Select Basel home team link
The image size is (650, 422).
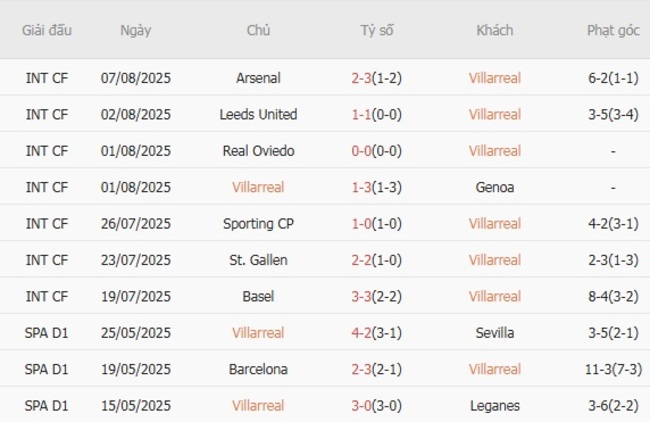pyautogui.click(x=258, y=296)
